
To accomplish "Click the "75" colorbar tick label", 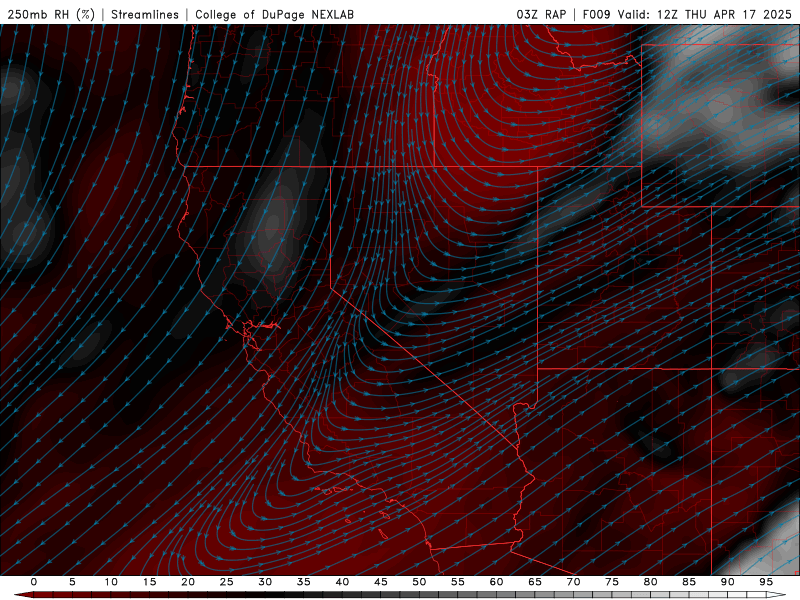I will (x=612, y=582).
